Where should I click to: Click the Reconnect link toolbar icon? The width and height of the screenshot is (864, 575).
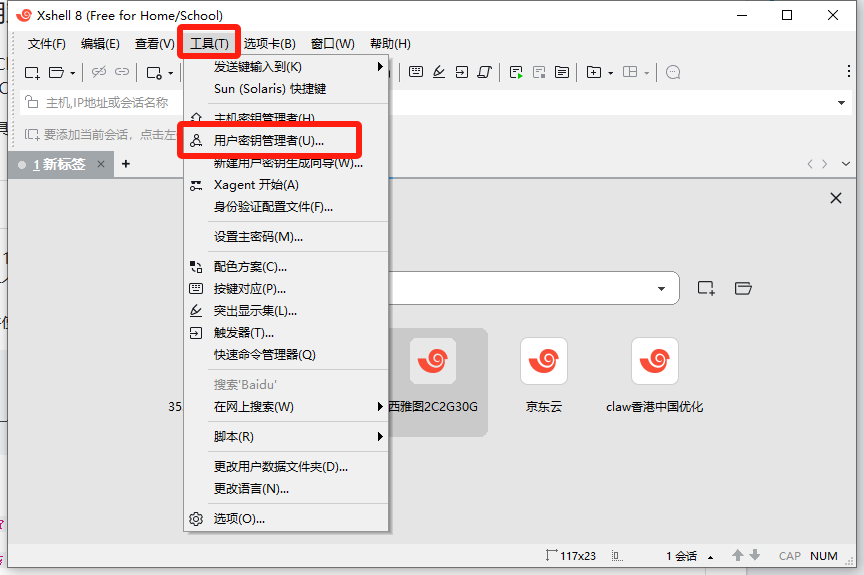122,72
